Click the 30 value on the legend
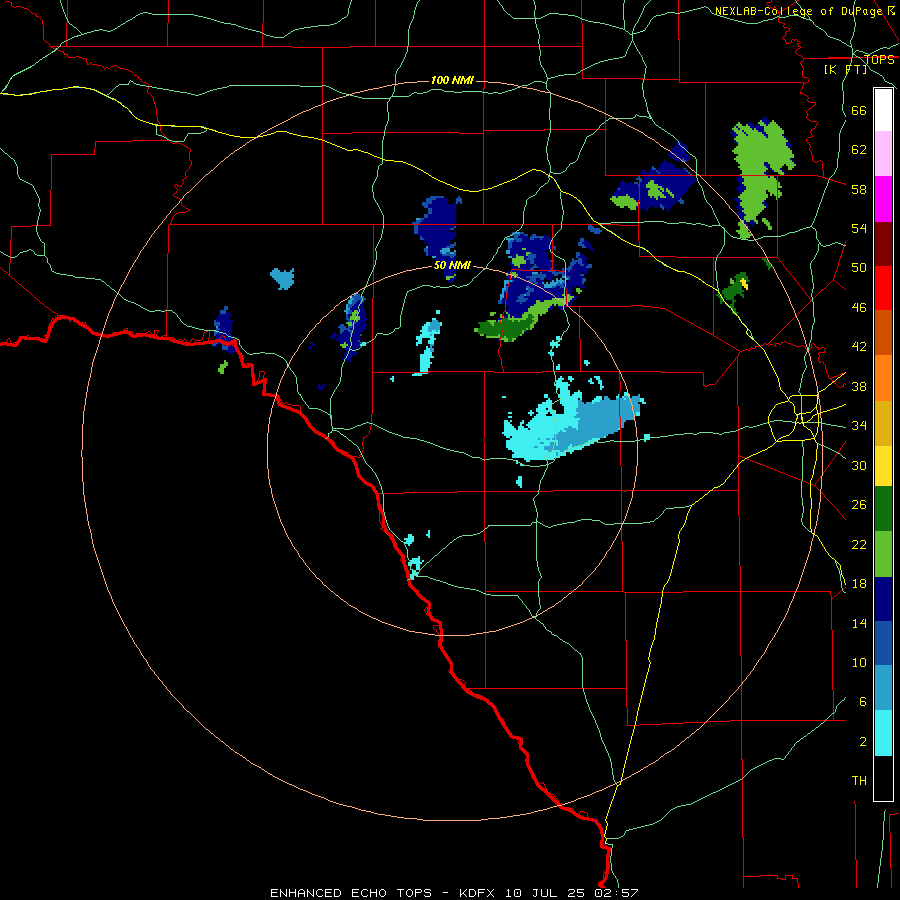900x900 pixels. click(x=859, y=465)
